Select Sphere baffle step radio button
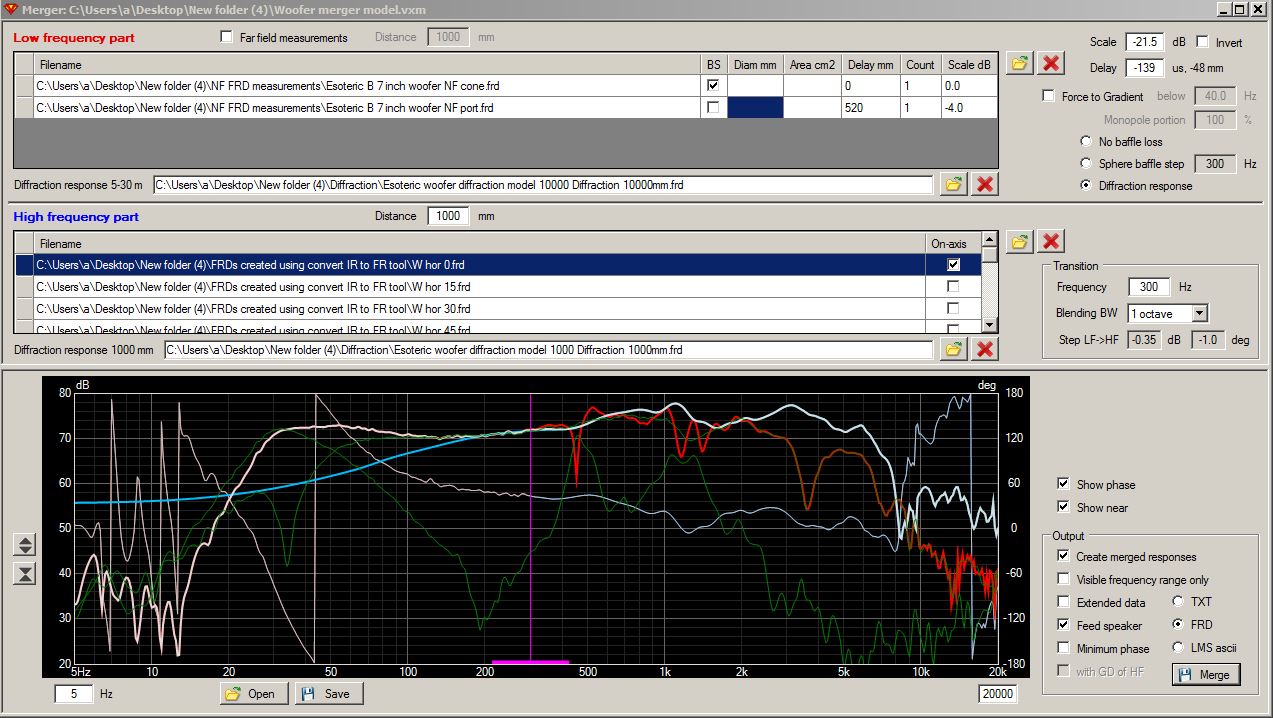The image size is (1273, 718). point(1086,163)
